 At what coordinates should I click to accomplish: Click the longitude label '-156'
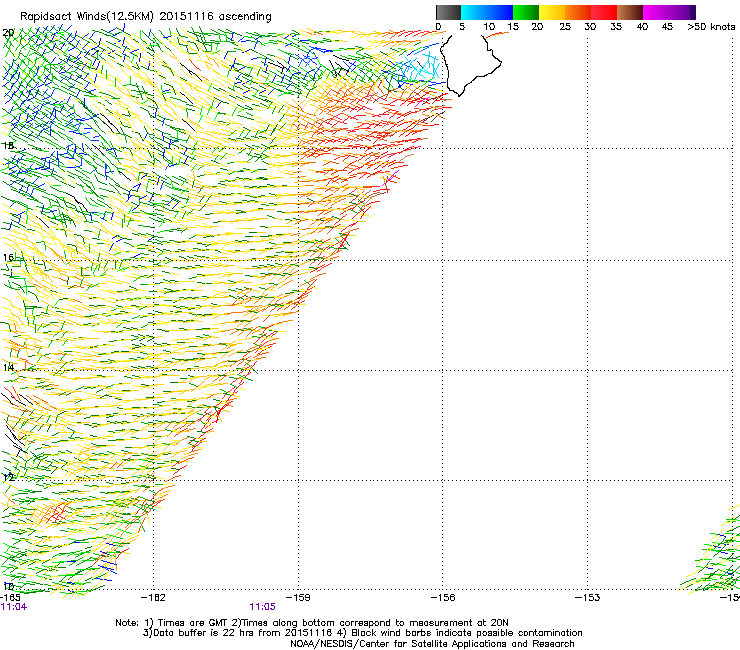pos(443,598)
